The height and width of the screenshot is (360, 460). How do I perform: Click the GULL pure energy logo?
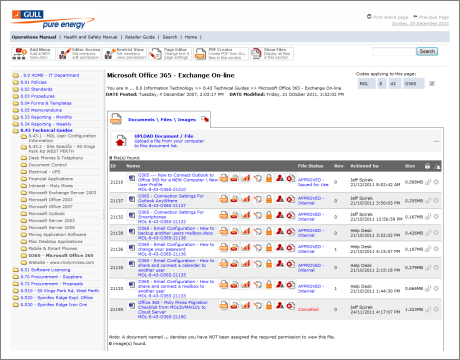53,19
